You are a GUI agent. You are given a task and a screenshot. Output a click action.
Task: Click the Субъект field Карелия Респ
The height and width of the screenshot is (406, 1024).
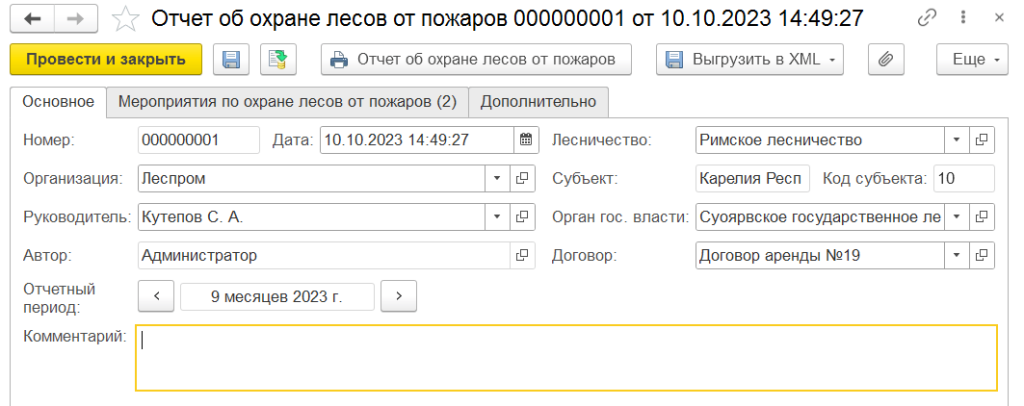coord(752,178)
